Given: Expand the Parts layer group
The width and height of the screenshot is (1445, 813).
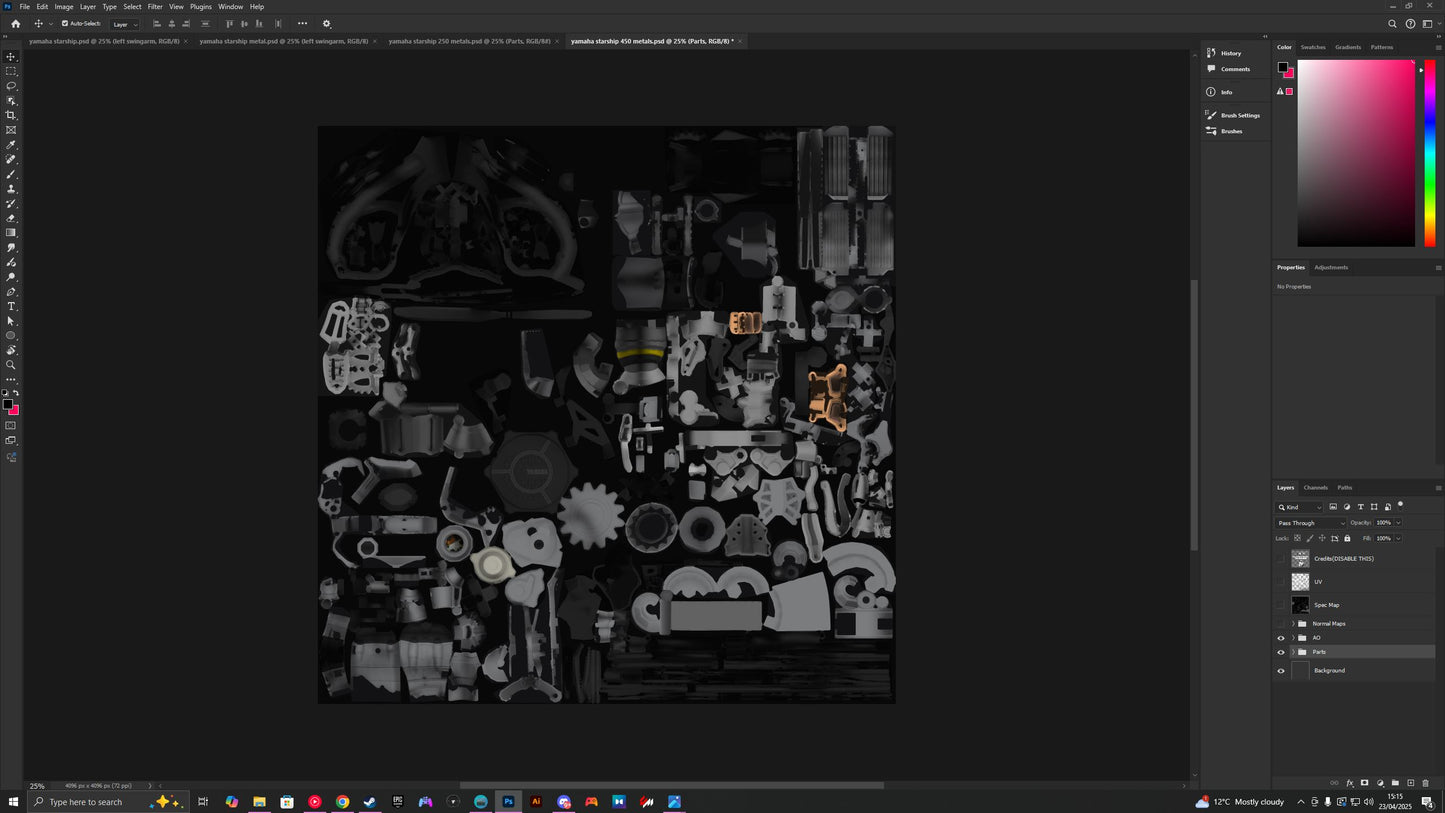Looking at the screenshot, I should coord(1293,652).
